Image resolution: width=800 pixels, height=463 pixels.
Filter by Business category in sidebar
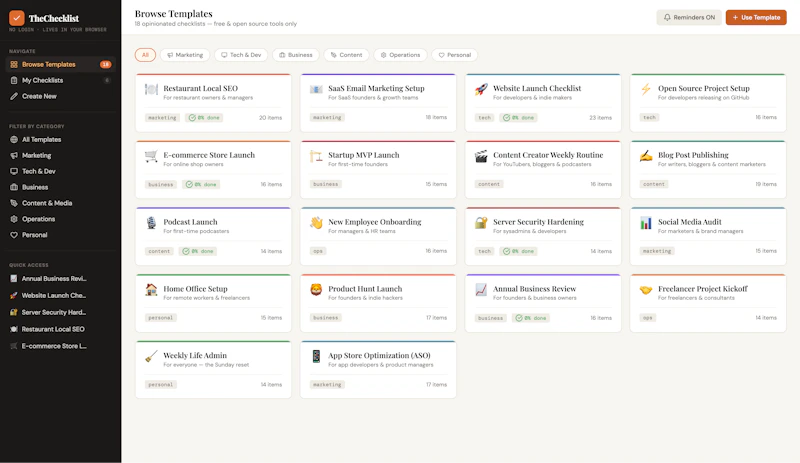[x=60, y=187]
